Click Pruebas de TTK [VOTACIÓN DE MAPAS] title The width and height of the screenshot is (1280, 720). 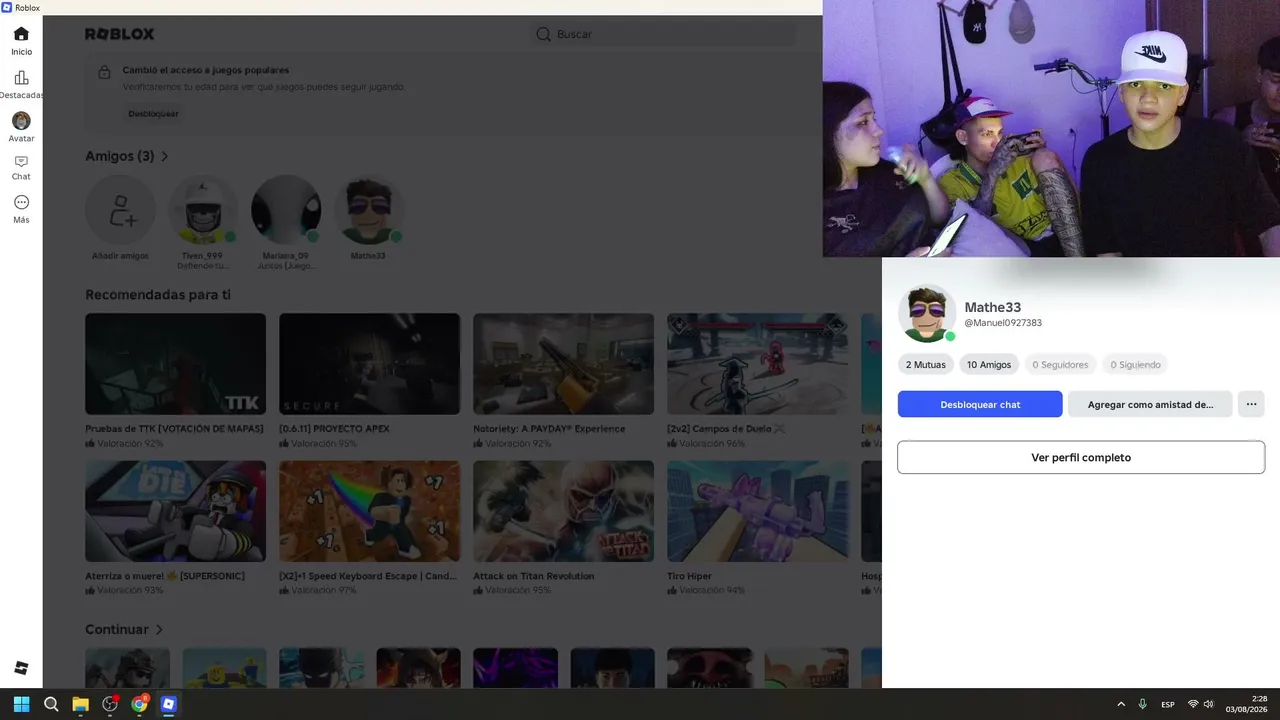pos(174,429)
